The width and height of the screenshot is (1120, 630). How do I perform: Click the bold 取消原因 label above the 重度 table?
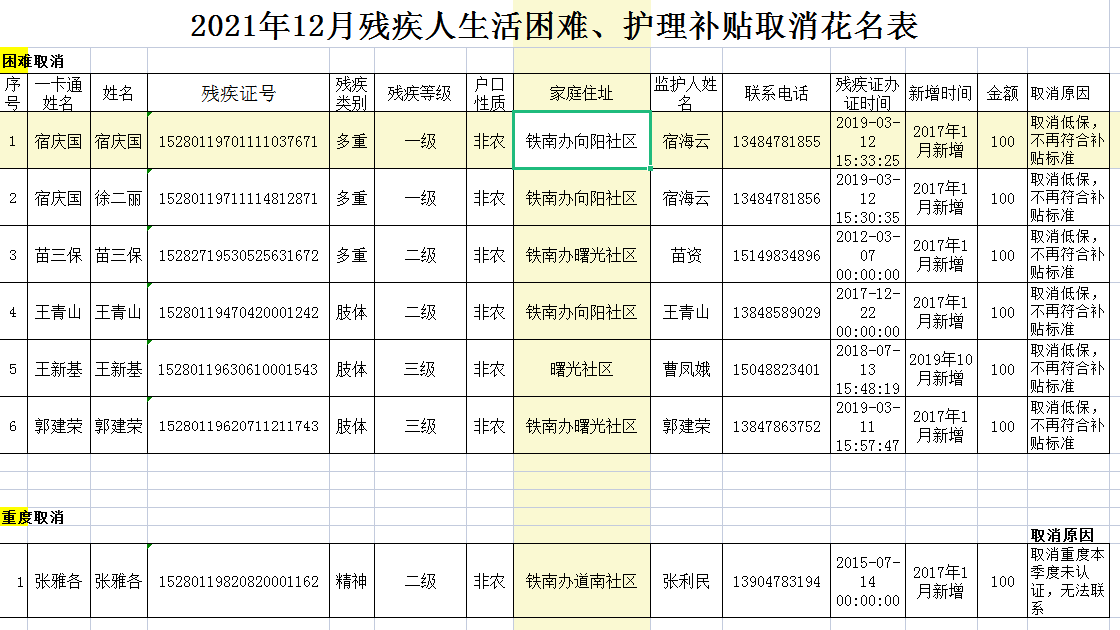coord(1062,535)
